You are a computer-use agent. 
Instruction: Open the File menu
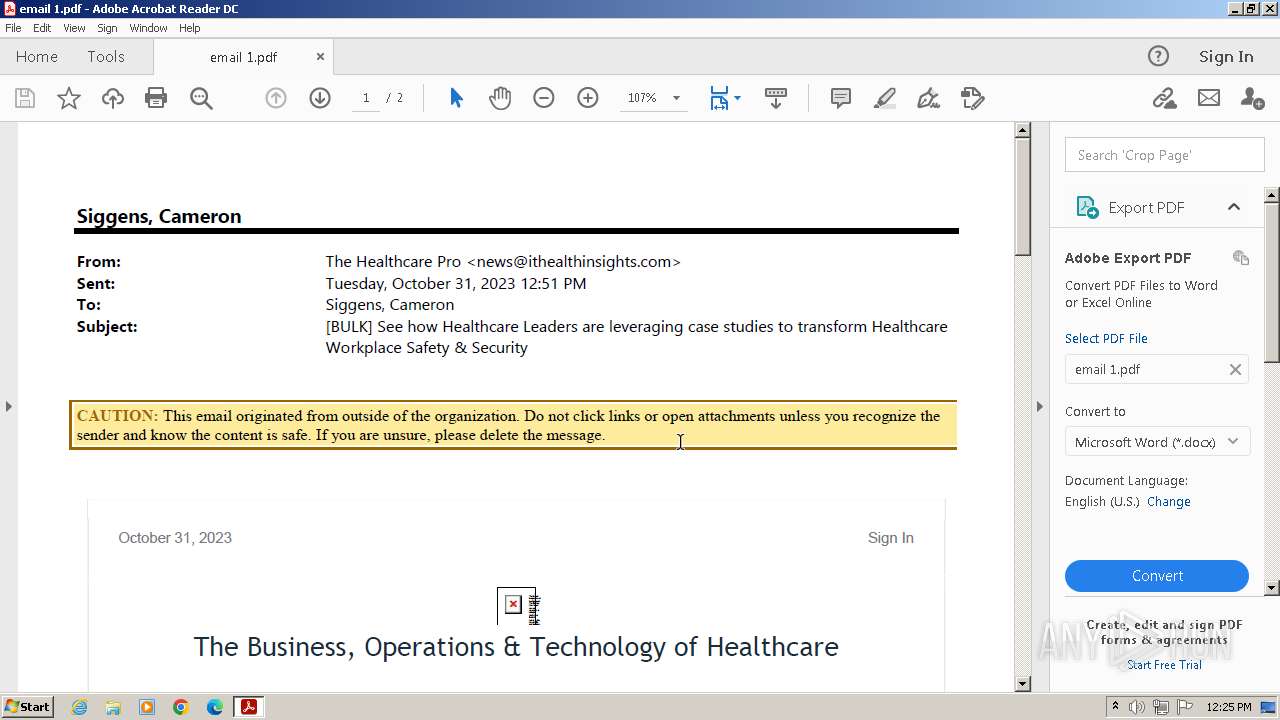[13, 28]
